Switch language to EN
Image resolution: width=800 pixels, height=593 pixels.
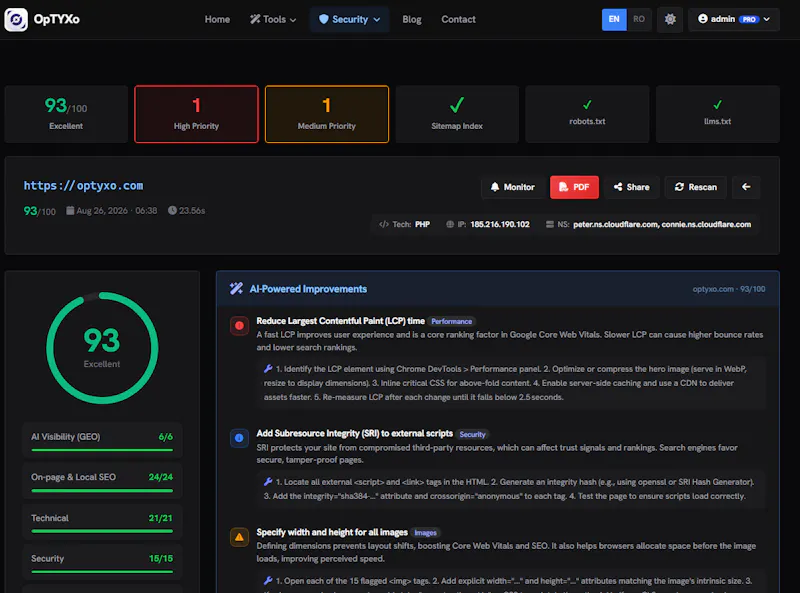pos(614,19)
